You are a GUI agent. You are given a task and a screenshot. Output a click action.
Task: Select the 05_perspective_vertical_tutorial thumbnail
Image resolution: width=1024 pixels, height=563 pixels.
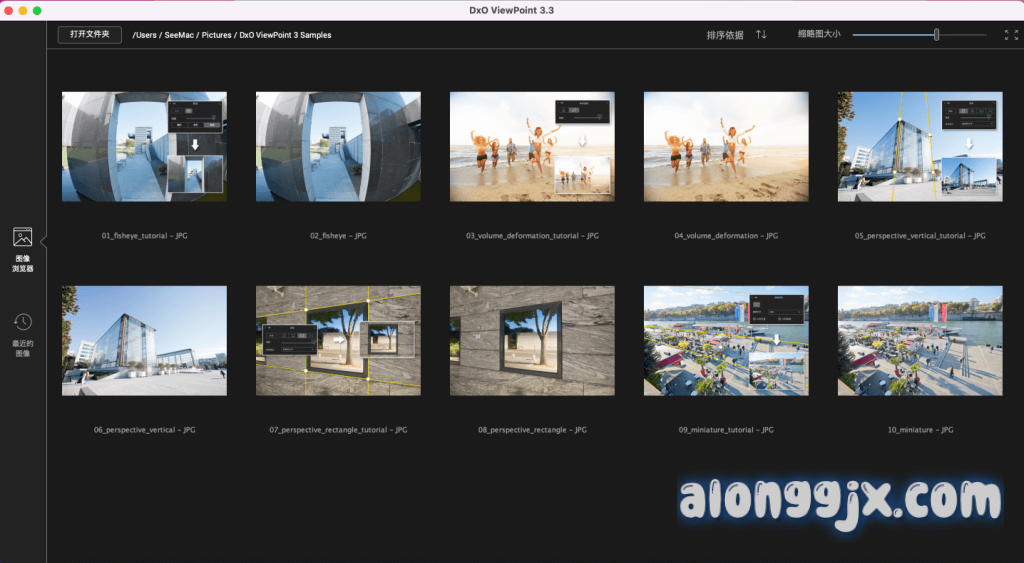[x=920, y=147]
